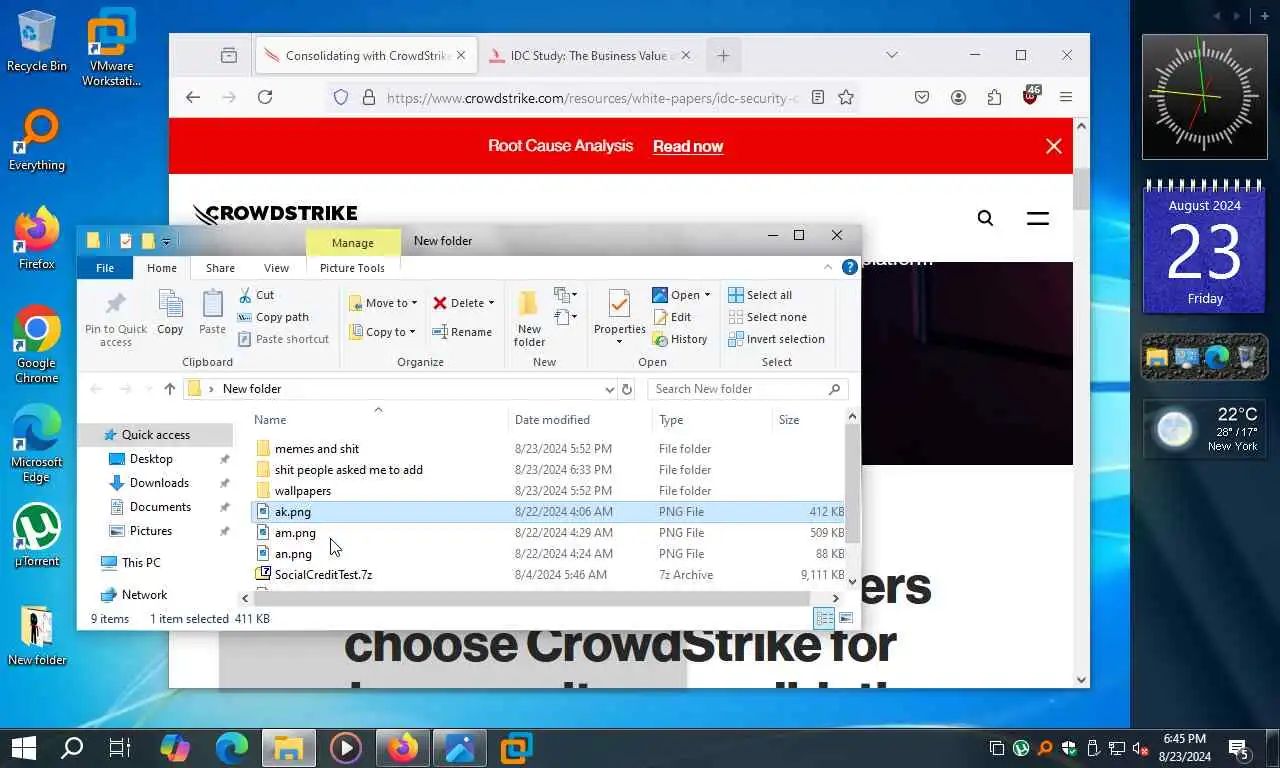Open the File tab in Explorer
1280x768 pixels.
(104, 268)
